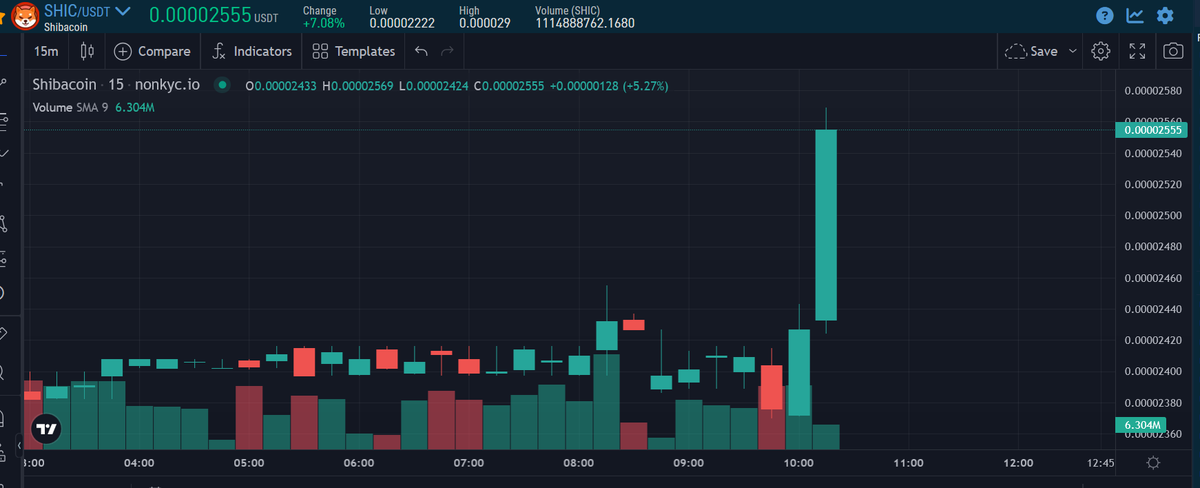This screenshot has width=1200, height=488.
Task: Open chart properties gear icon
Action: pos(1101,51)
